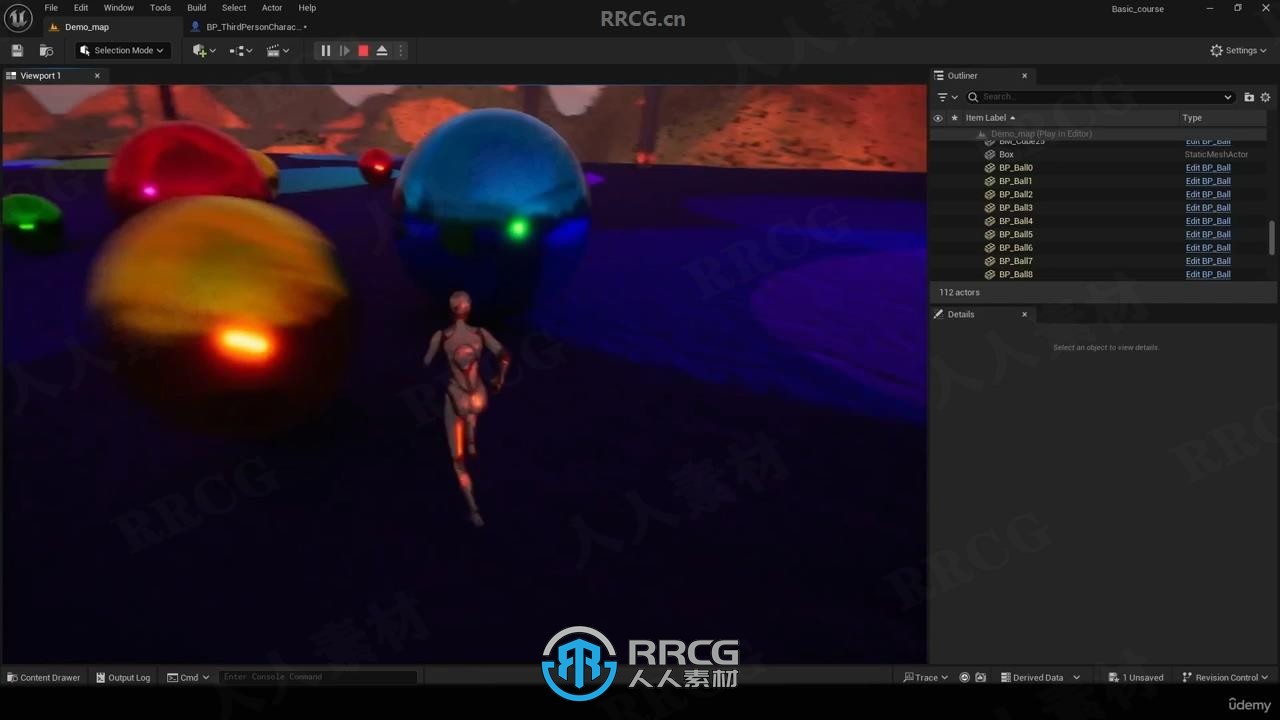Screen dimensions: 1280x720
Task: Open Edit BP_Ball link for BP_Ball5
Action: click(x=1208, y=234)
